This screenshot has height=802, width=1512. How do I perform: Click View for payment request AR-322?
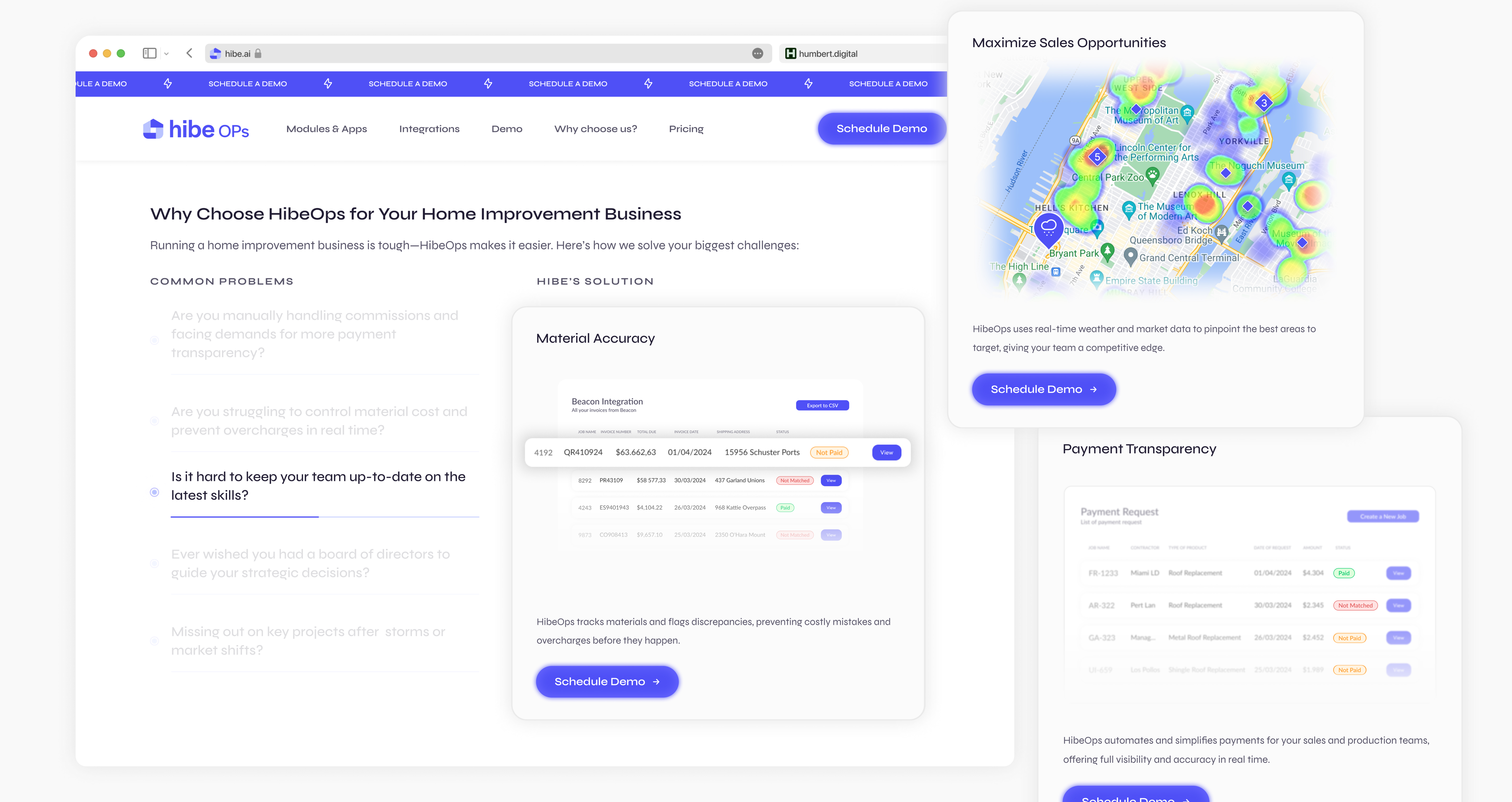(1398, 605)
